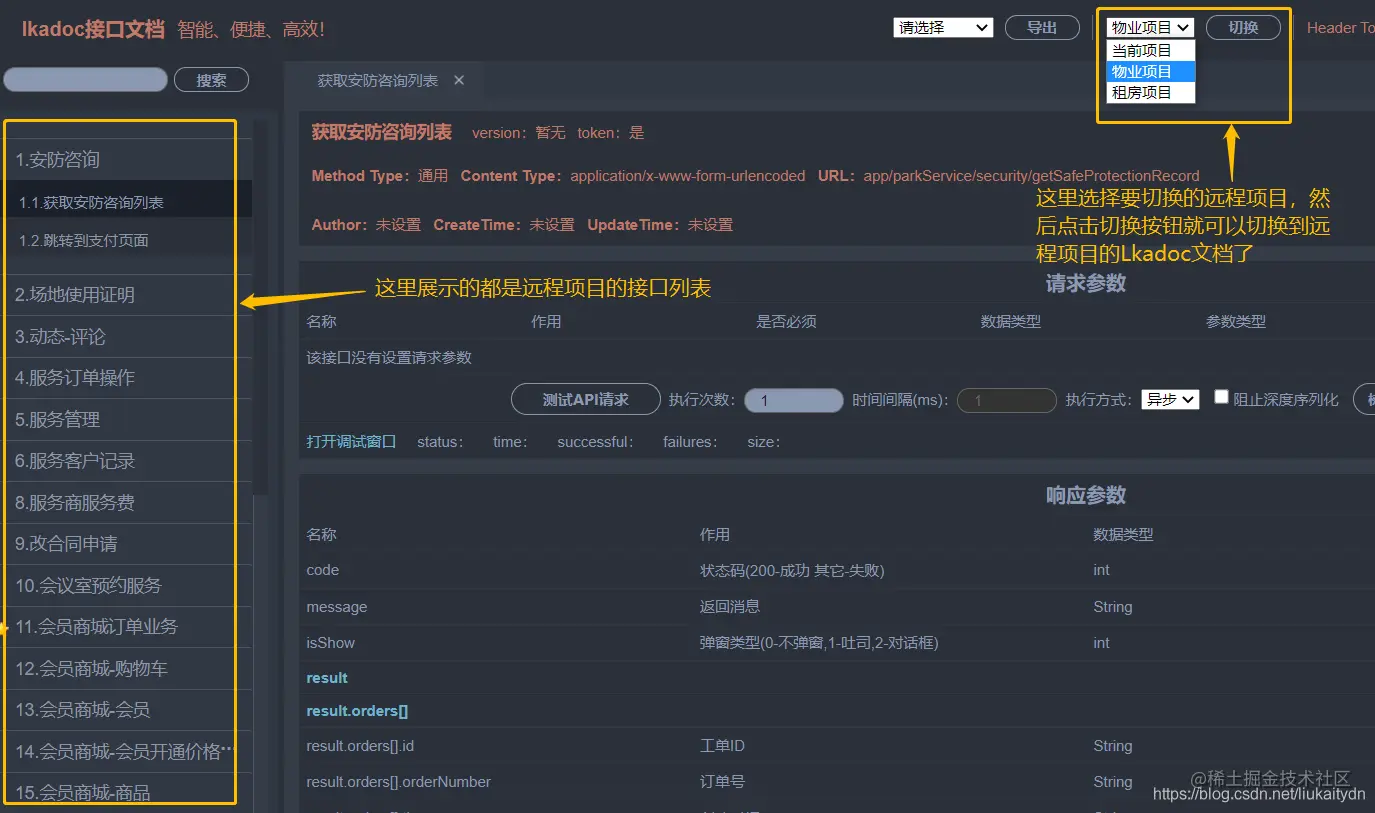Image resolution: width=1375 pixels, height=813 pixels.
Task: Expand the result.orders[] response field
Action: click(357, 710)
